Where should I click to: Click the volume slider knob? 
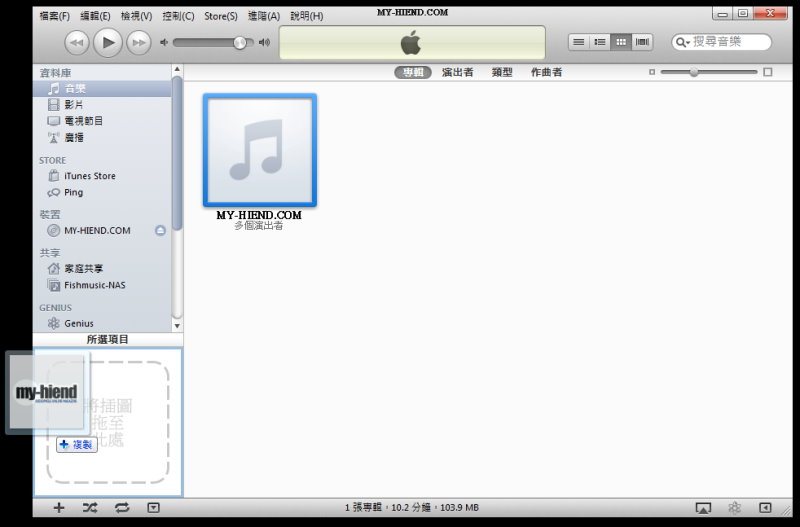pos(240,42)
